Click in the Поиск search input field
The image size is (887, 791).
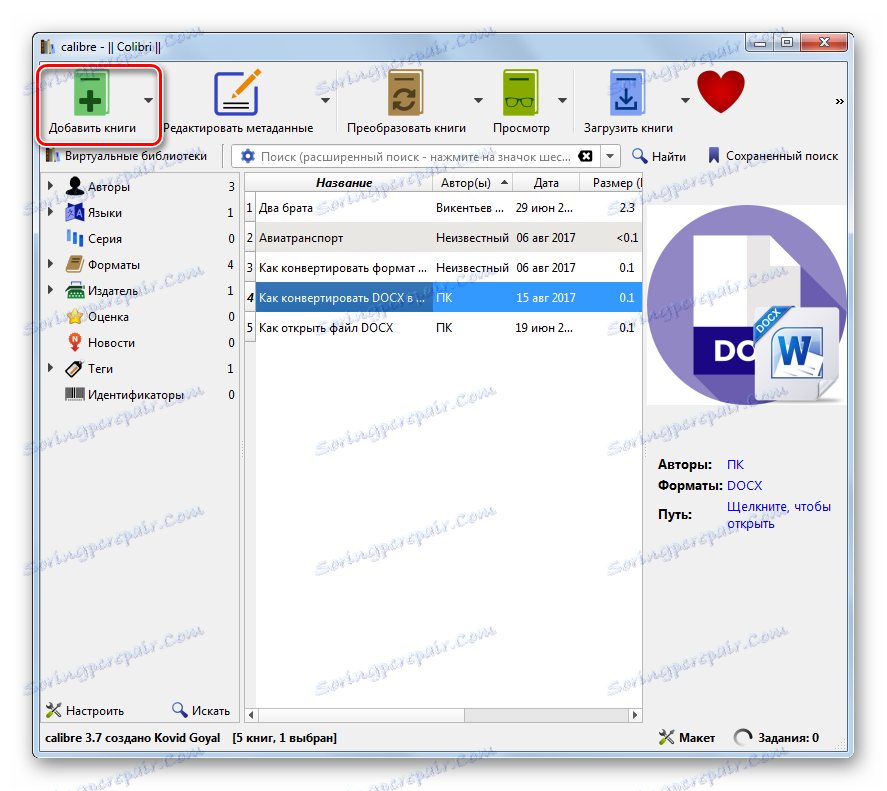[416, 156]
